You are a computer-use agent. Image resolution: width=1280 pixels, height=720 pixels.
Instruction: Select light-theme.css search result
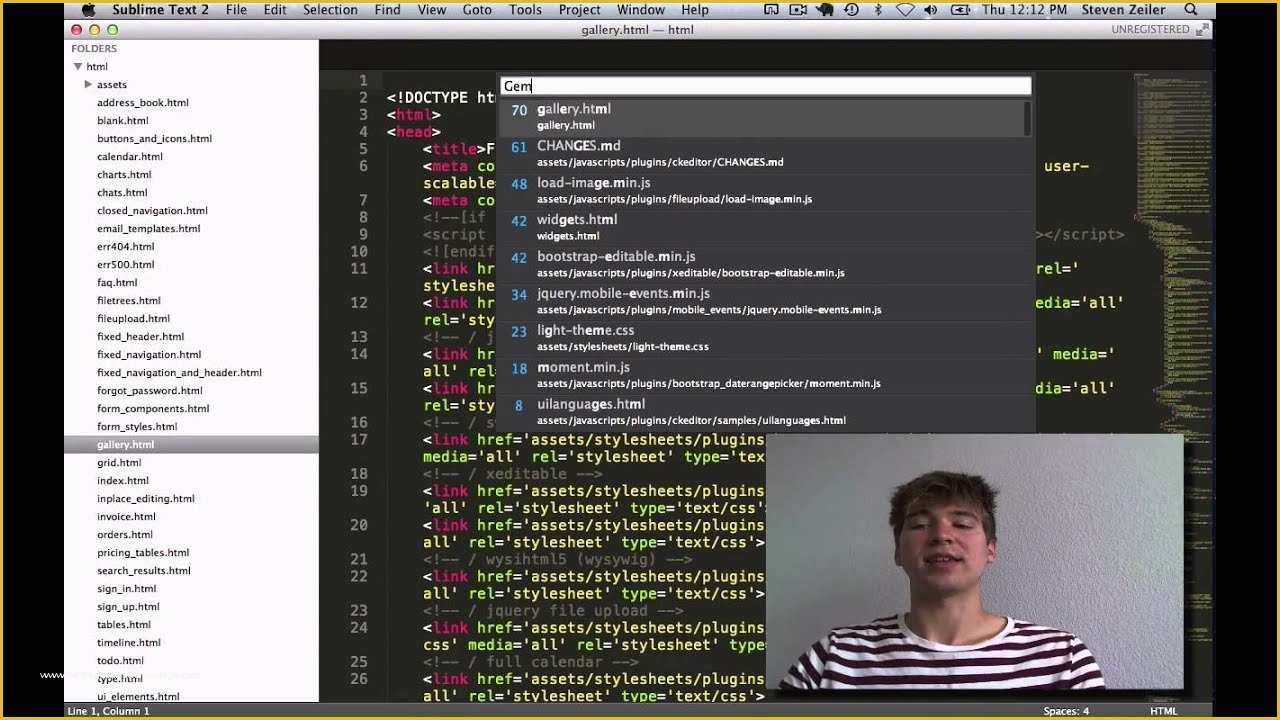(x=762, y=338)
